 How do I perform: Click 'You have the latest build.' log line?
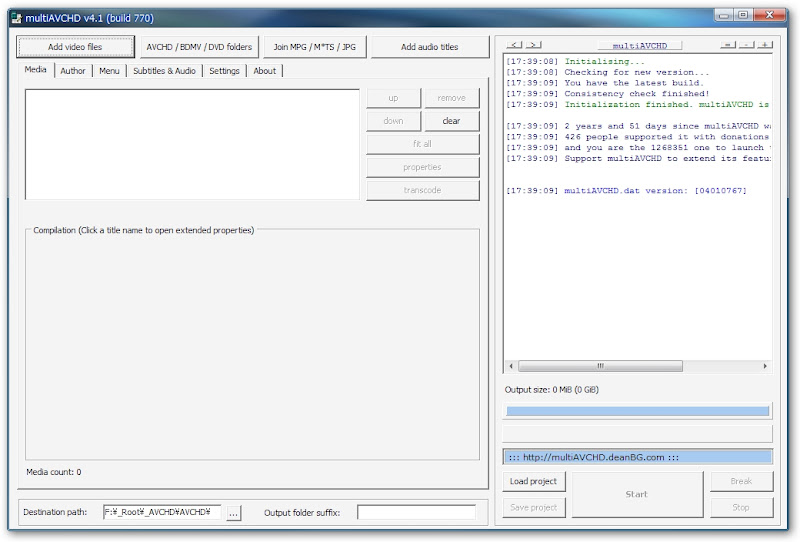(605, 83)
